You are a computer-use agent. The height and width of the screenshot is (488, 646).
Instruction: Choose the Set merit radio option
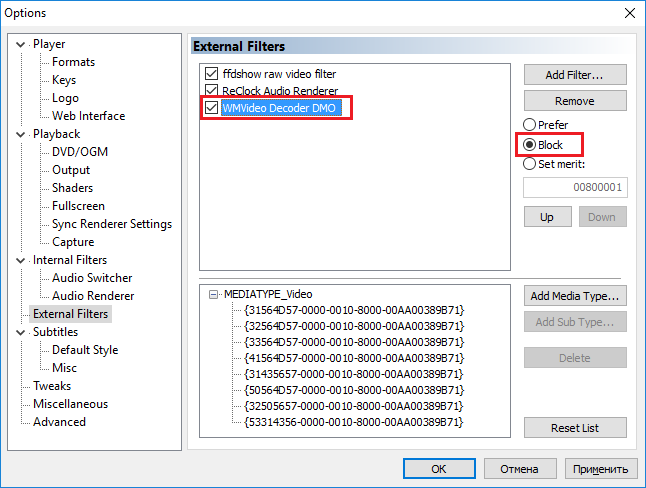tap(530, 164)
